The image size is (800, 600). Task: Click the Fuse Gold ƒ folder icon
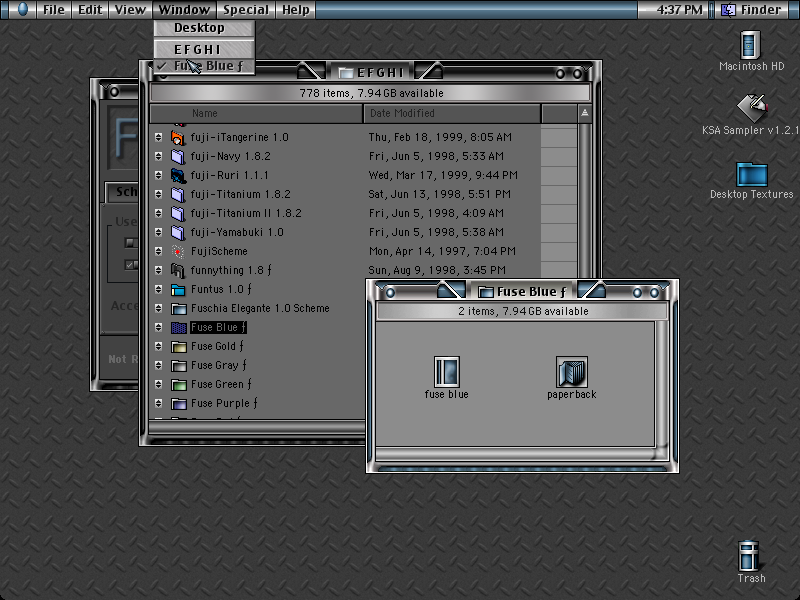[x=178, y=346]
